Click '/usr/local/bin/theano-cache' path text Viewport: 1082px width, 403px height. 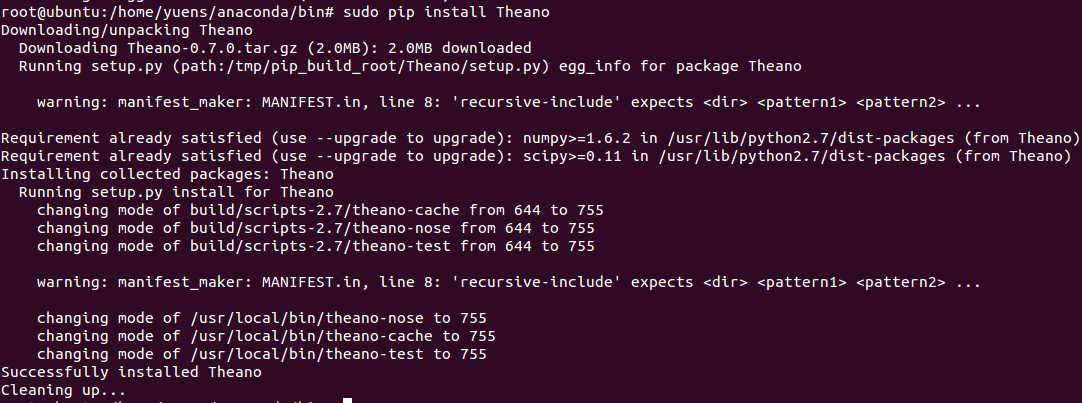(x=311, y=336)
